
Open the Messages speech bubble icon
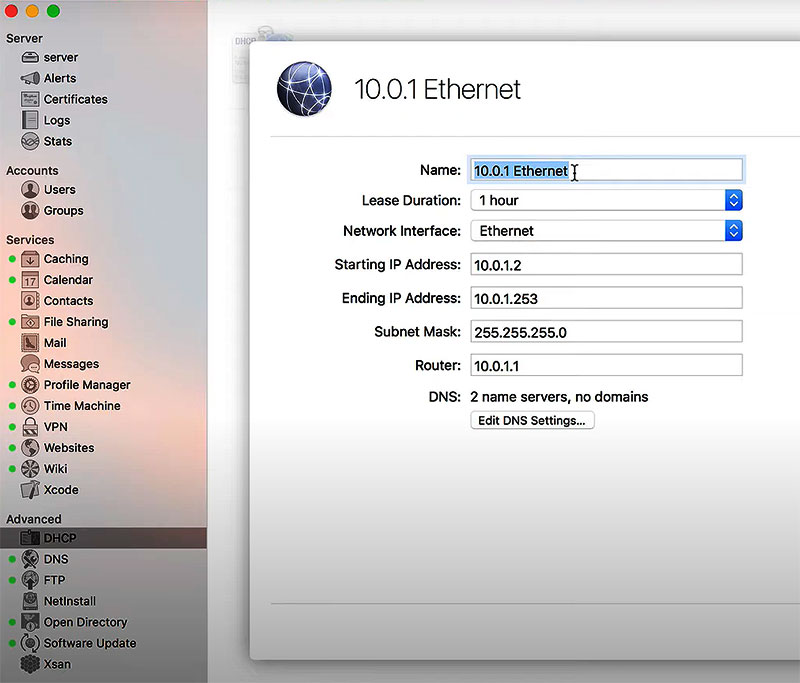pos(30,364)
